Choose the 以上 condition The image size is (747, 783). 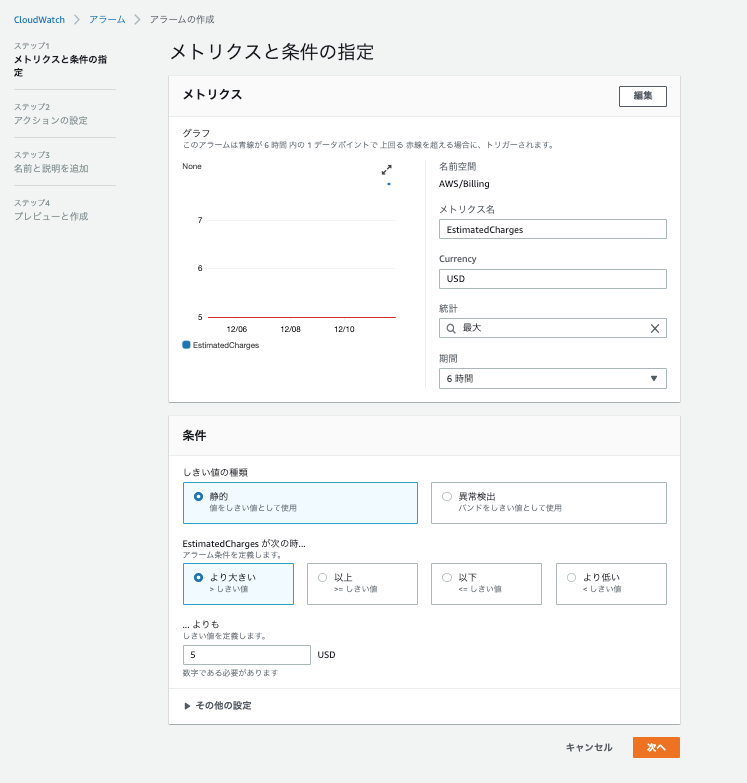click(x=363, y=584)
